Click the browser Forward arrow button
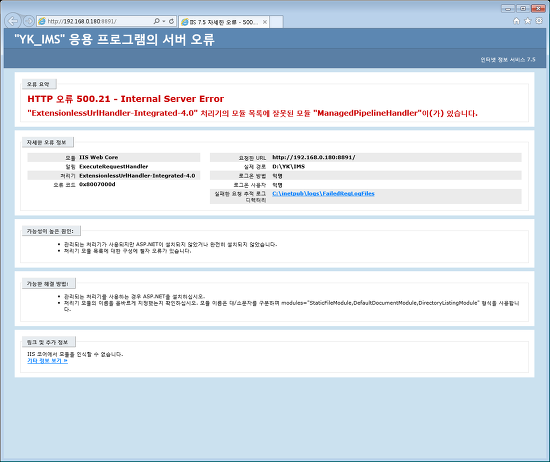The height and width of the screenshot is (462, 550). (29, 21)
